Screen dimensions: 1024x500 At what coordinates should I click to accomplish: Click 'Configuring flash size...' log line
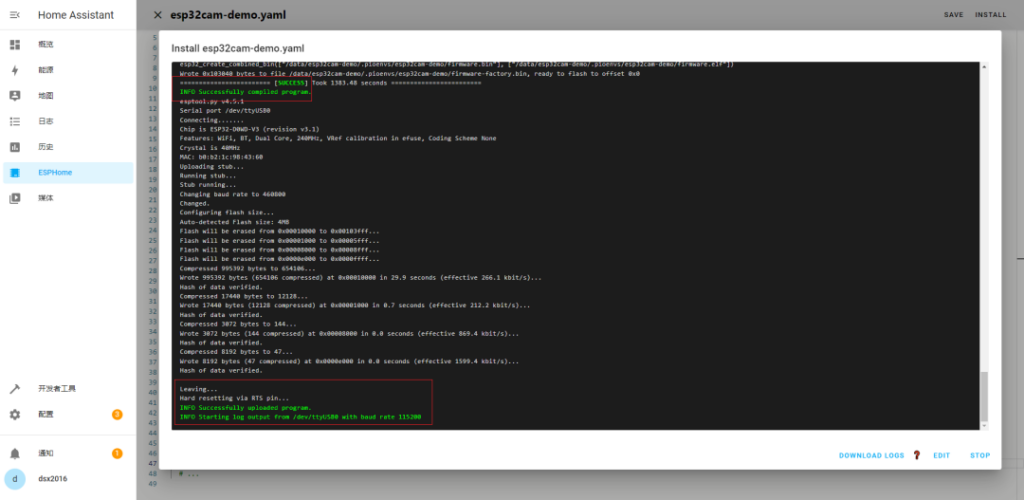click(x=227, y=213)
